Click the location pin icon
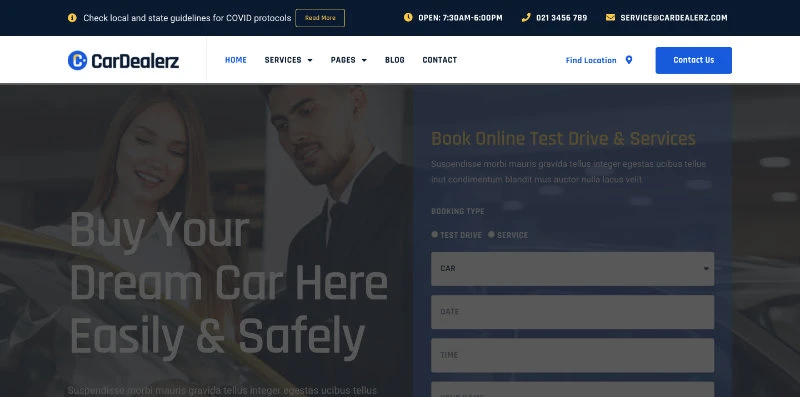 pos(629,60)
